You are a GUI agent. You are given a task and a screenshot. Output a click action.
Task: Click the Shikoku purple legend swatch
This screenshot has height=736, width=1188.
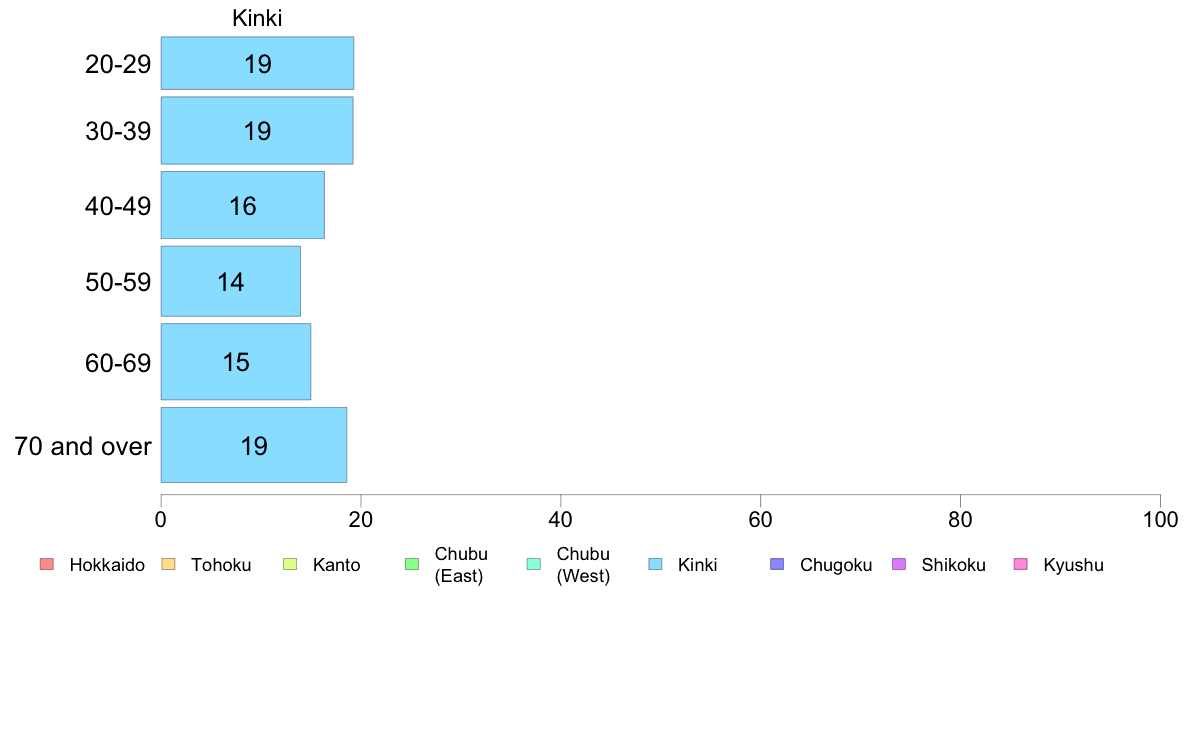tap(899, 564)
